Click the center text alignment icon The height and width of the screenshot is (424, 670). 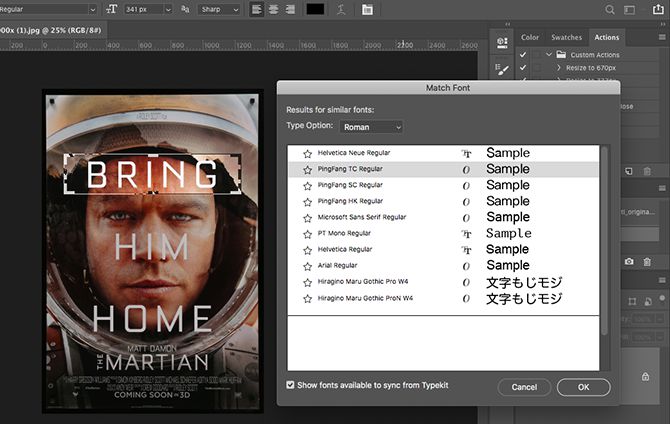pos(274,10)
